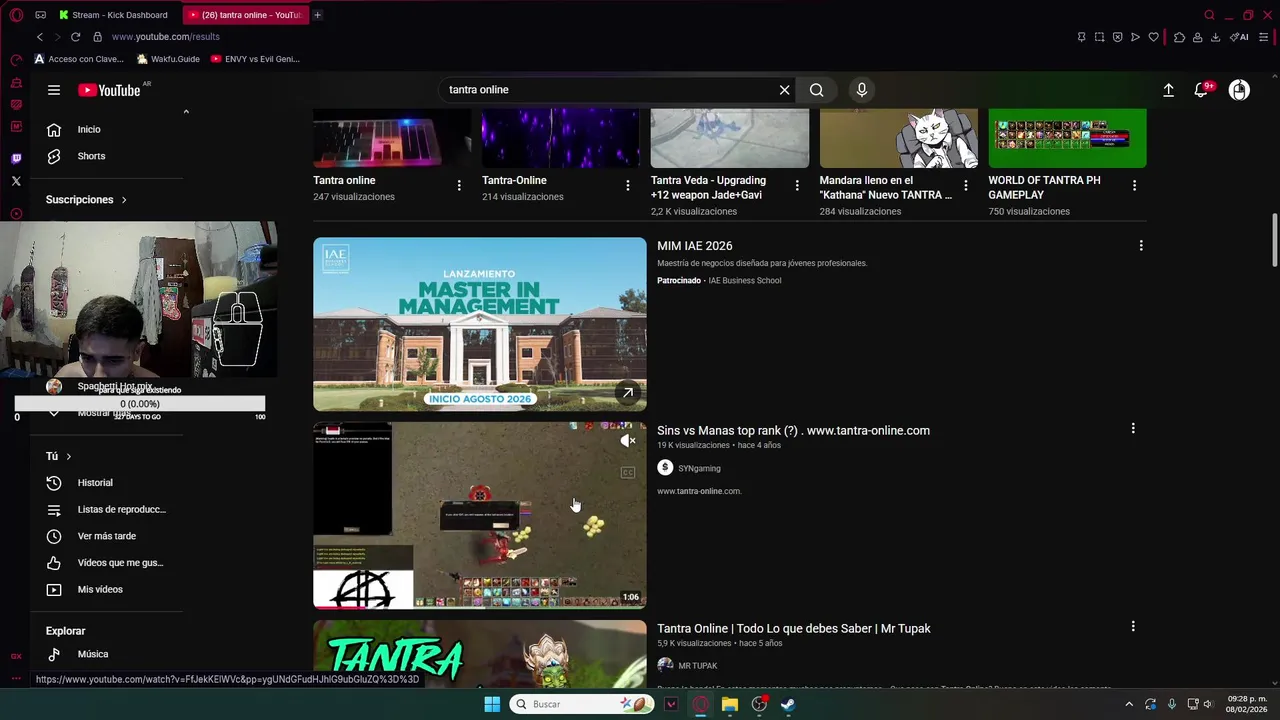Open File Explorer from taskbar
The height and width of the screenshot is (720, 1280).
pyautogui.click(x=730, y=704)
